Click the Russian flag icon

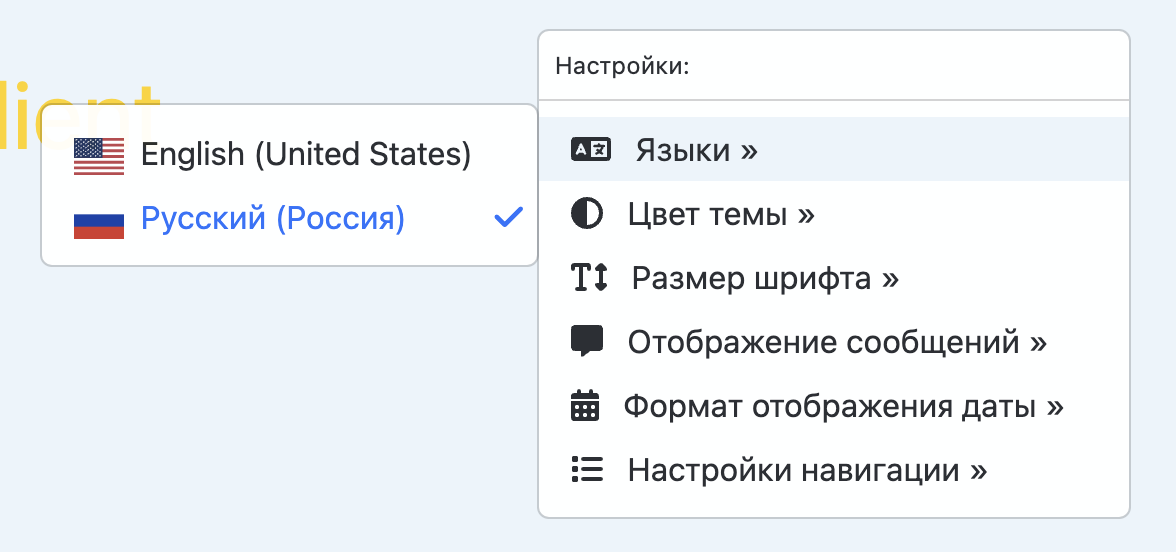tap(99, 220)
